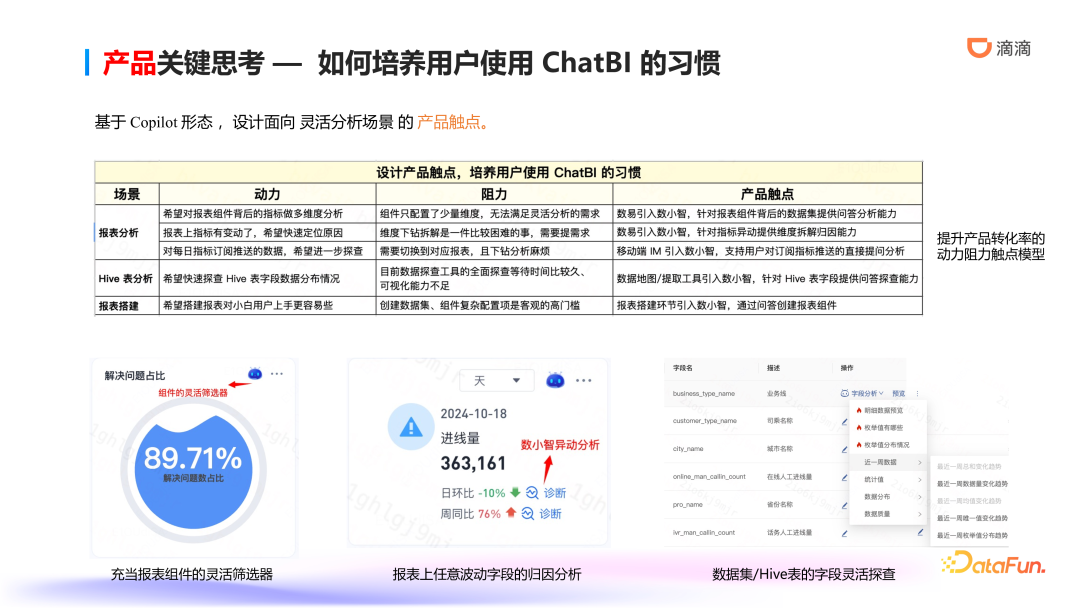This screenshot has height=608, width=1080.
Task: Click the robot icon on 解决问题占比 card
Action: (x=255, y=374)
